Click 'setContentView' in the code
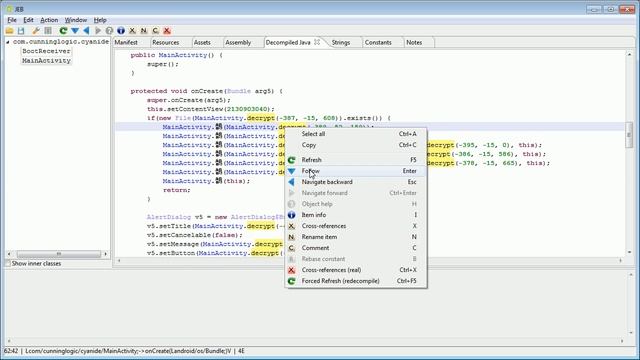 [x=195, y=109]
